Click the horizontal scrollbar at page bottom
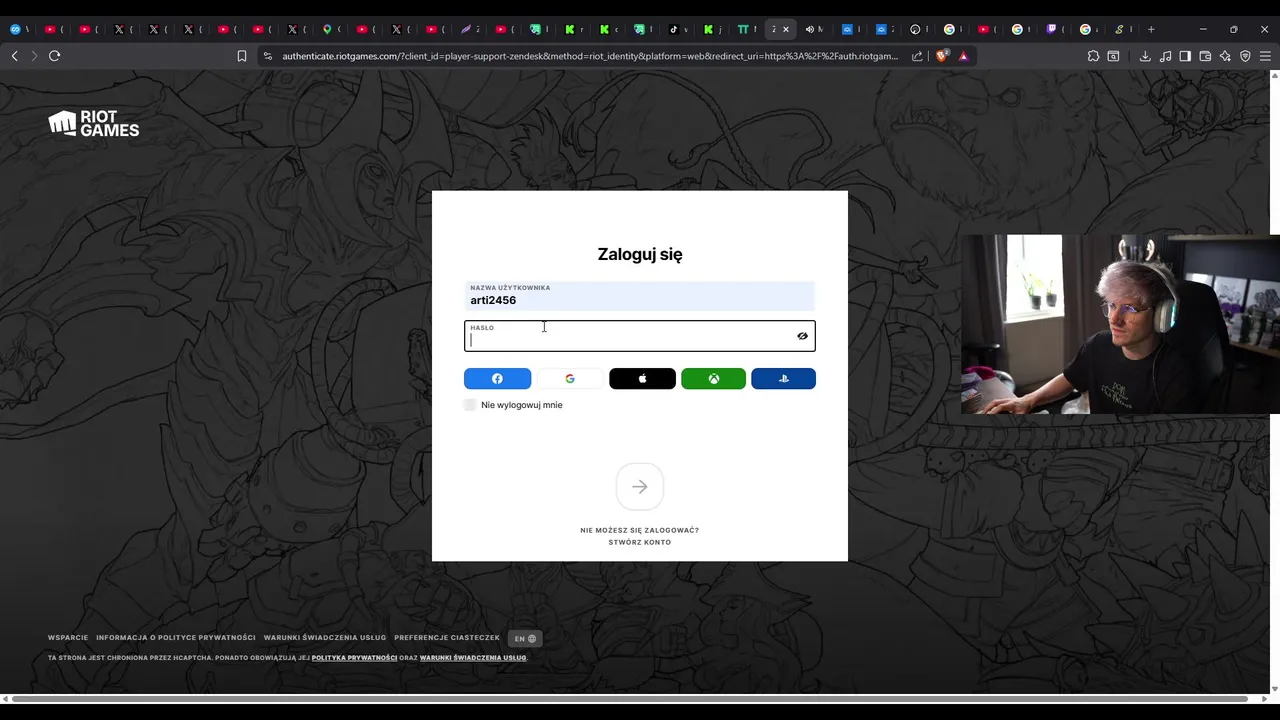Viewport: 1280px width, 720px height. (628, 698)
